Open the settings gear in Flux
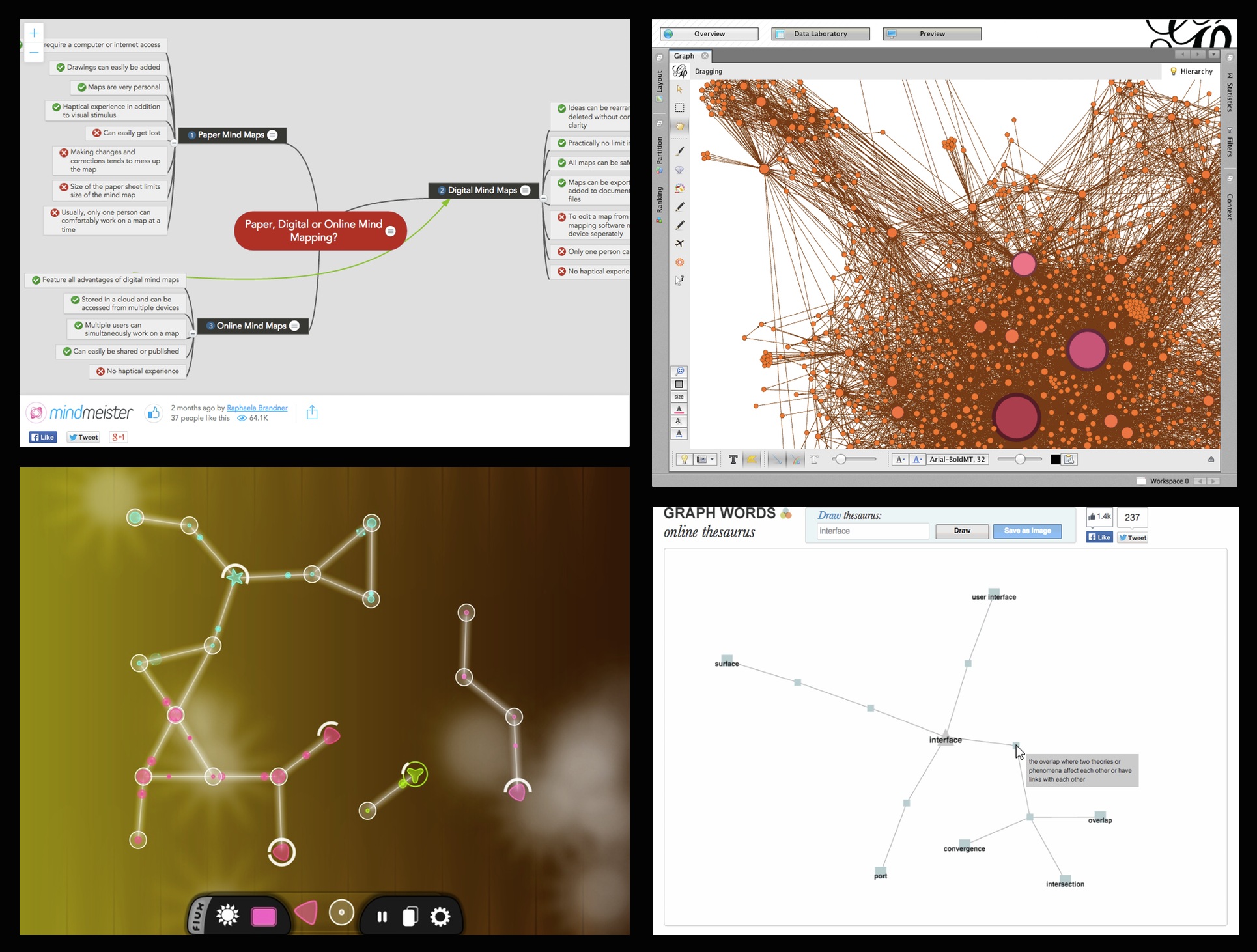The height and width of the screenshot is (952, 1257). pyautogui.click(x=441, y=916)
